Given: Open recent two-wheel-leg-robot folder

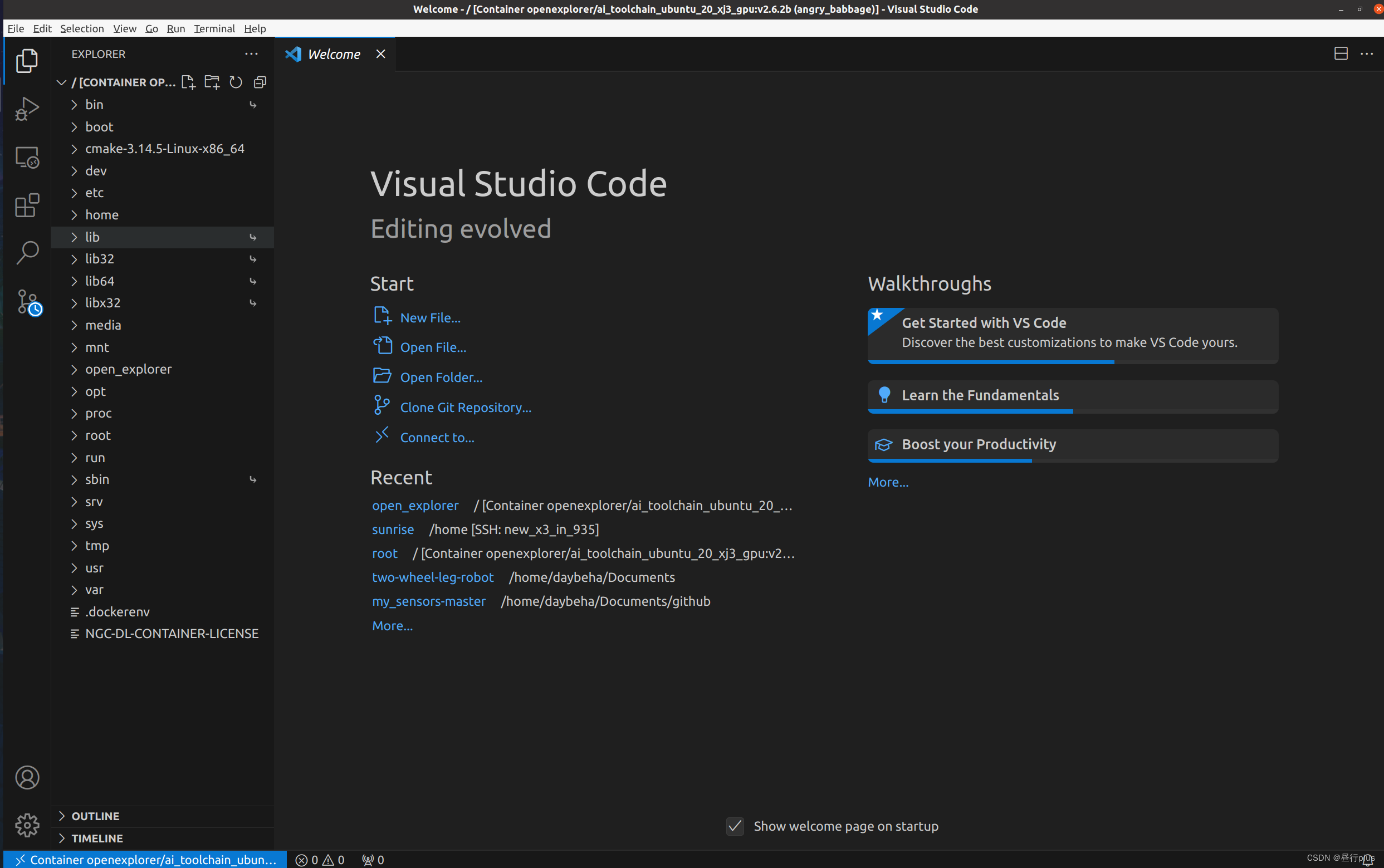Looking at the screenshot, I should [433, 577].
